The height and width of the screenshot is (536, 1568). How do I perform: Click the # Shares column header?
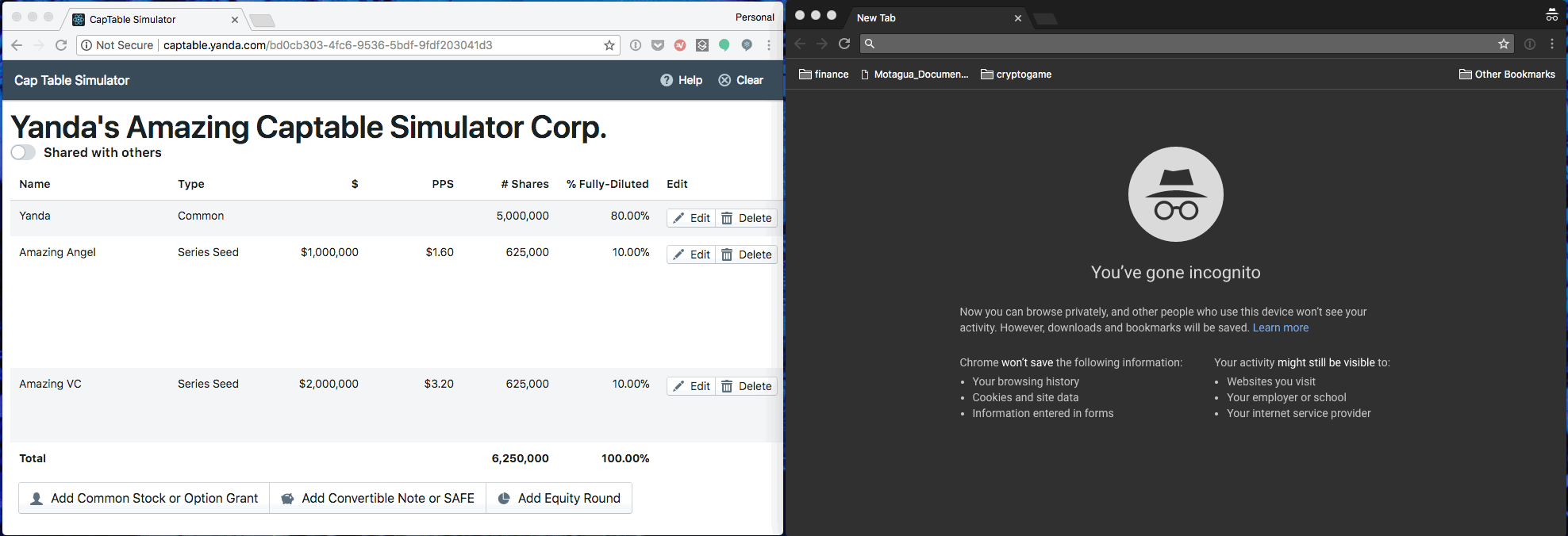(525, 184)
